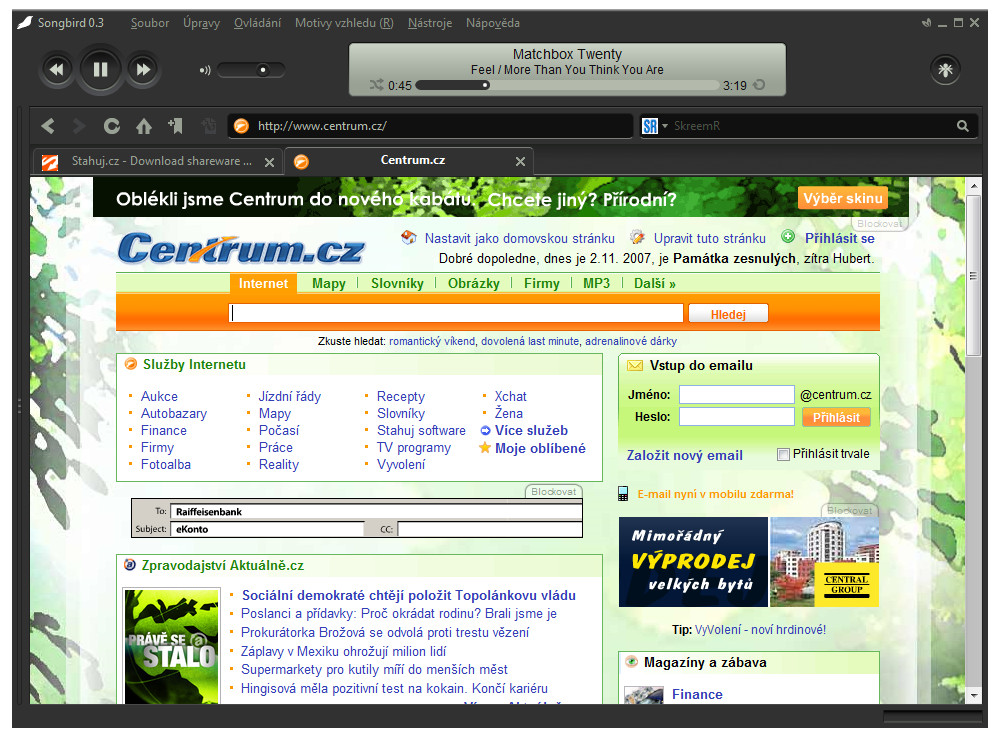Close the Stahuj.cz tab
The height and width of the screenshot is (744, 998).
[269, 162]
